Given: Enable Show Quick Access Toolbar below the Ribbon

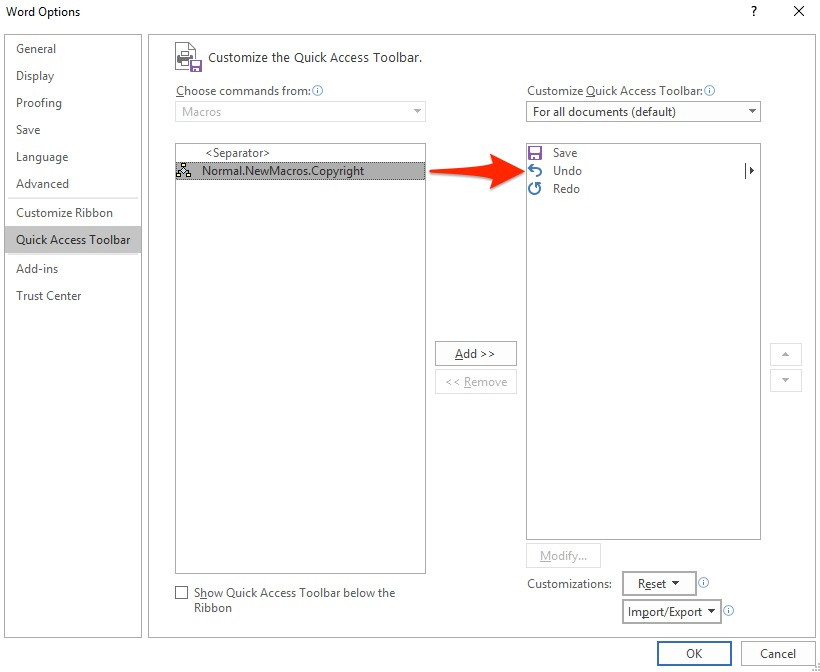Looking at the screenshot, I should click(181, 593).
